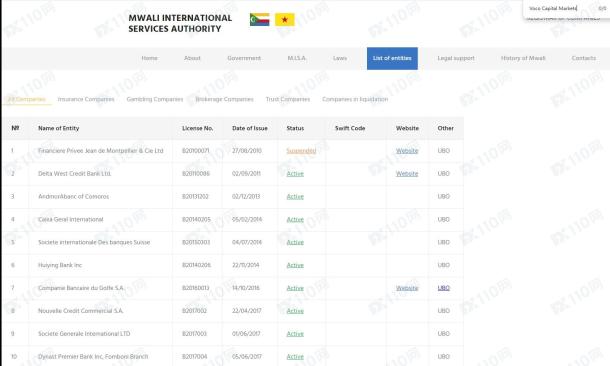This screenshot has width=610, height=366.
Task: Click UBO in the Huiying Bank Inc row
Action: pyautogui.click(x=443, y=265)
